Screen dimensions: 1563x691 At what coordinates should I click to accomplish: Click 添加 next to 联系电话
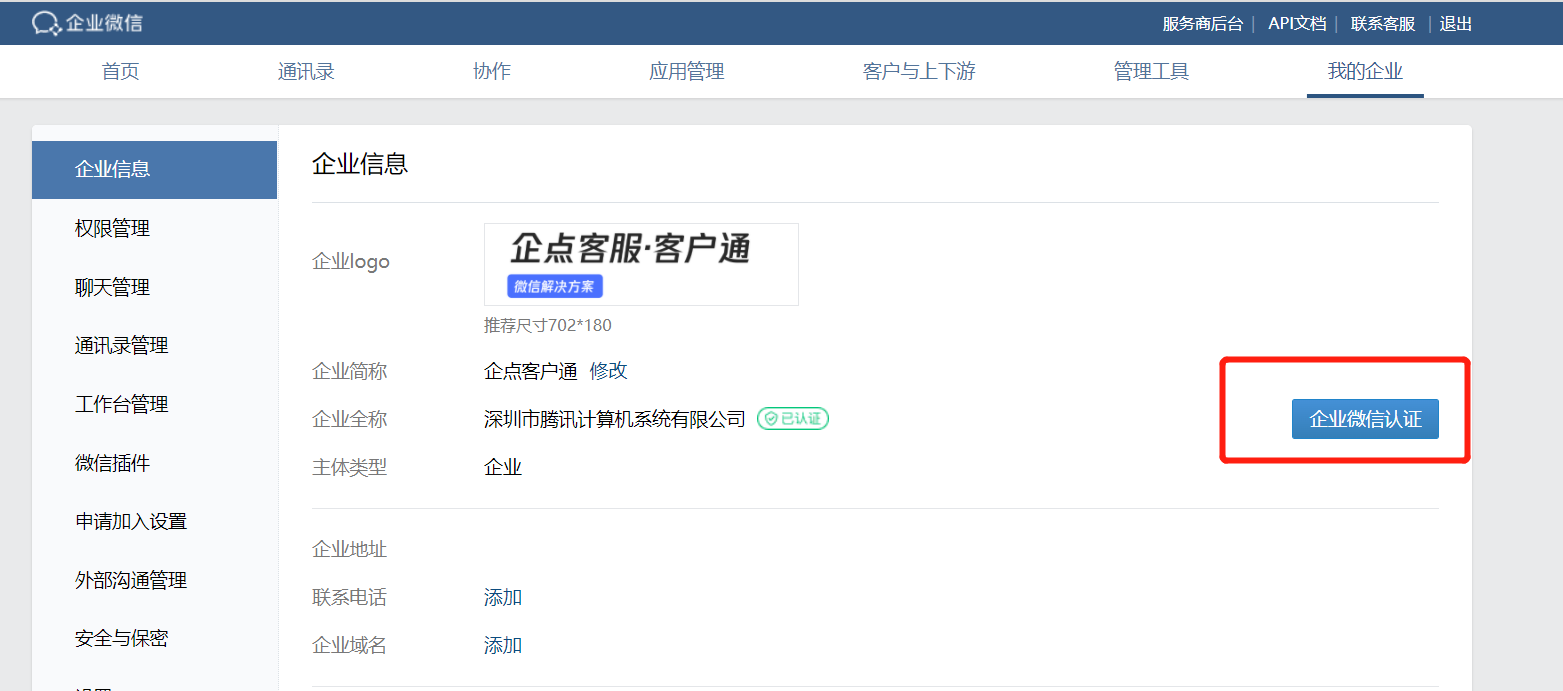click(x=503, y=598)
